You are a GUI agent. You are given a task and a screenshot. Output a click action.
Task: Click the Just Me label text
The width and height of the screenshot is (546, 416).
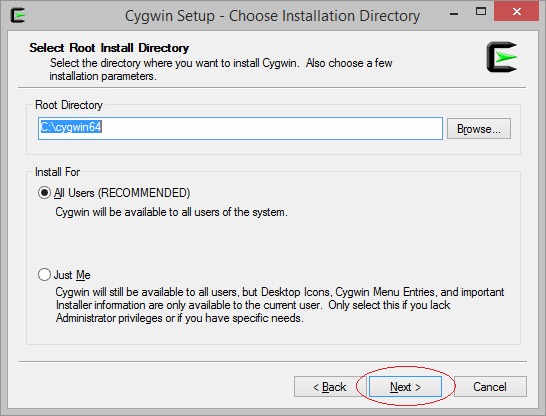pyautogui.click(x=72, y=275)
